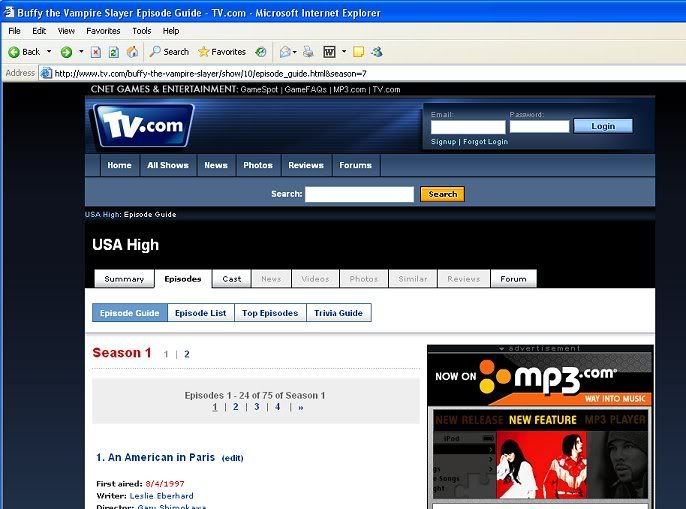Click the Back arrow icon
686x509 pixels.
tap(14, 52)
